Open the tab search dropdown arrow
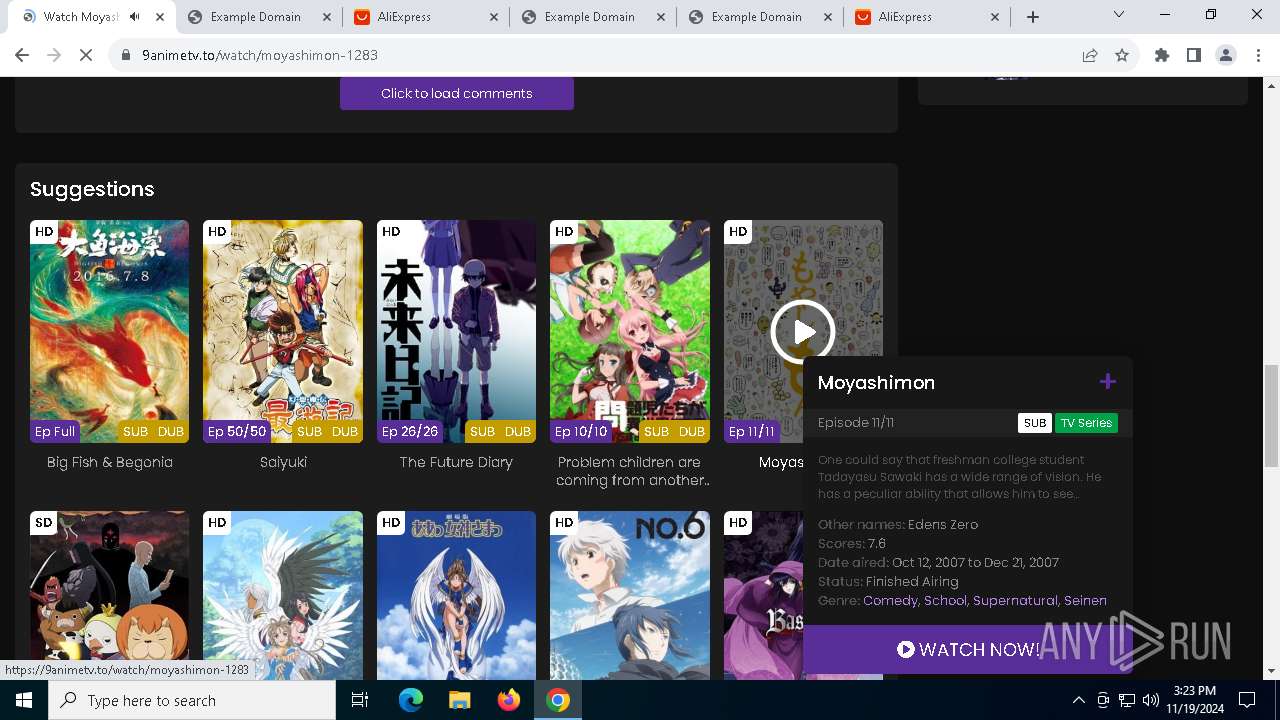The image size is (1280, 720). click(x=1119, y=15)
